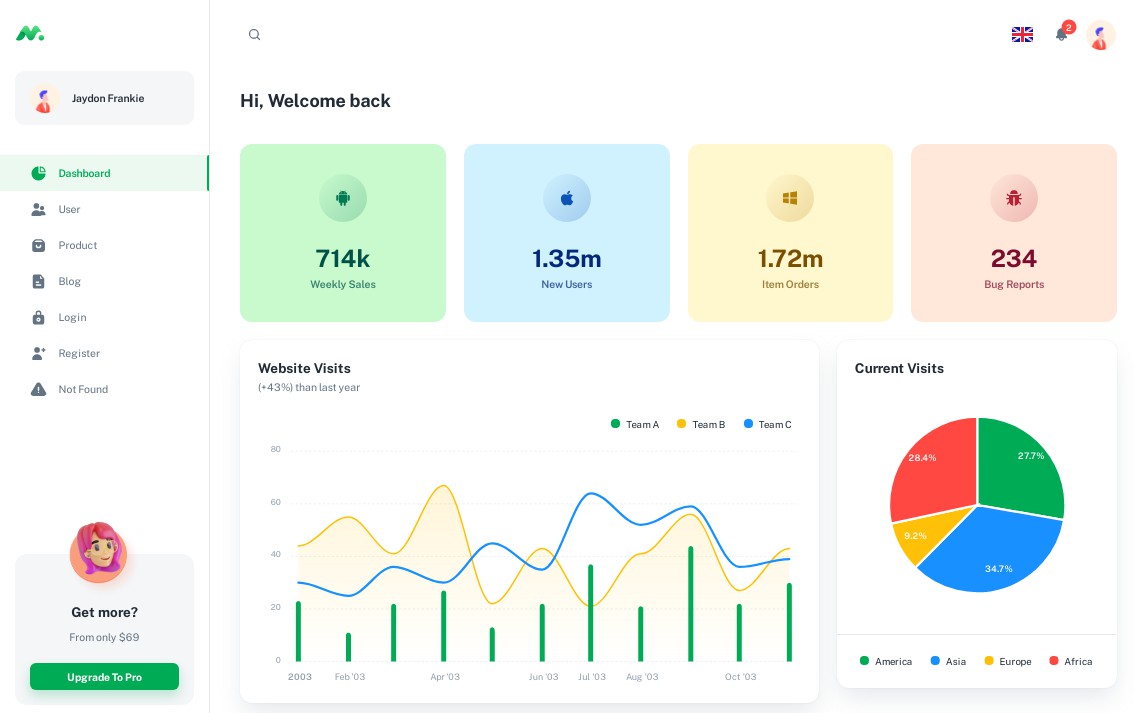
Task: Toggle Team B series in Website Visits legend
Action: 701,424
